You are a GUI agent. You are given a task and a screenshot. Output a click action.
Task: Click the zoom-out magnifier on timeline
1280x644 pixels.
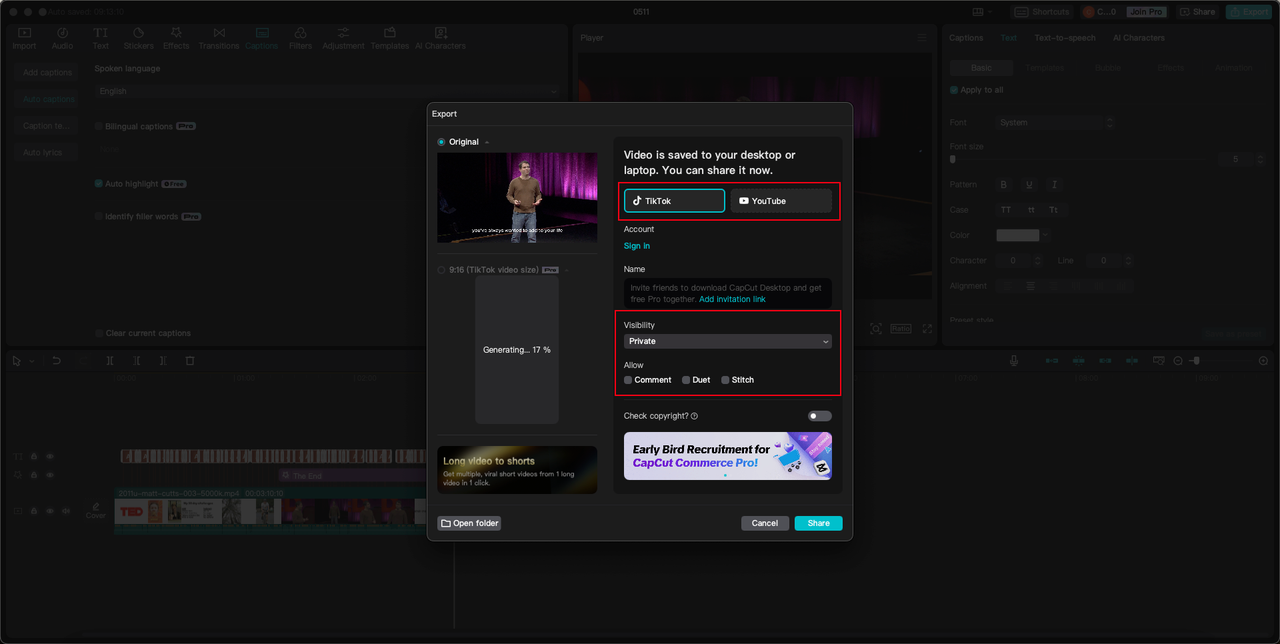1177,361
